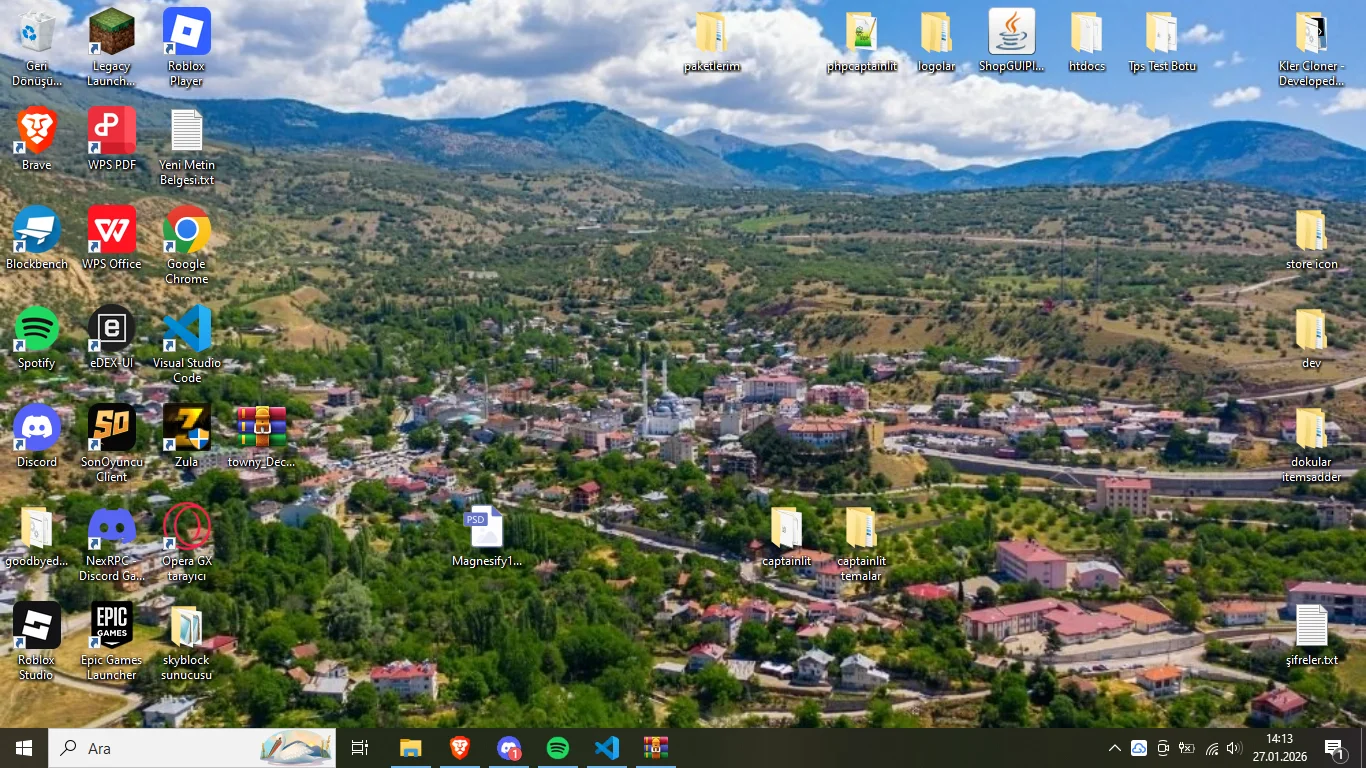The width and height of the screenshot is (1366, 768).
Task: Click the camera Meet Now tray icon
Action: click(x=1163, y=748)
